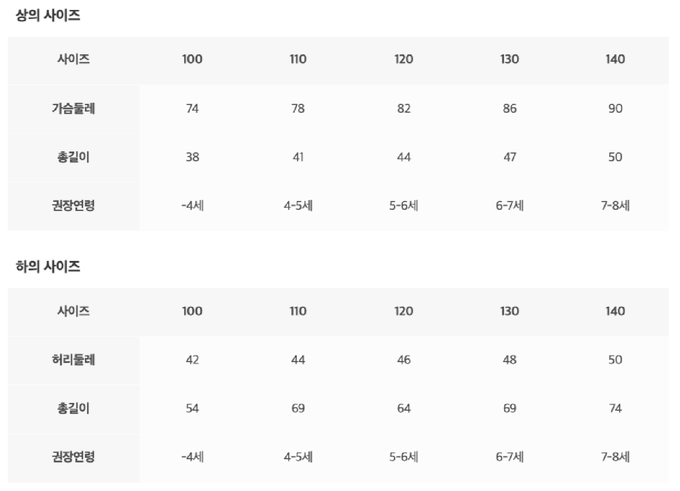Click chest measurement value 82
This screenshot has width=680, height=491.
404,108
